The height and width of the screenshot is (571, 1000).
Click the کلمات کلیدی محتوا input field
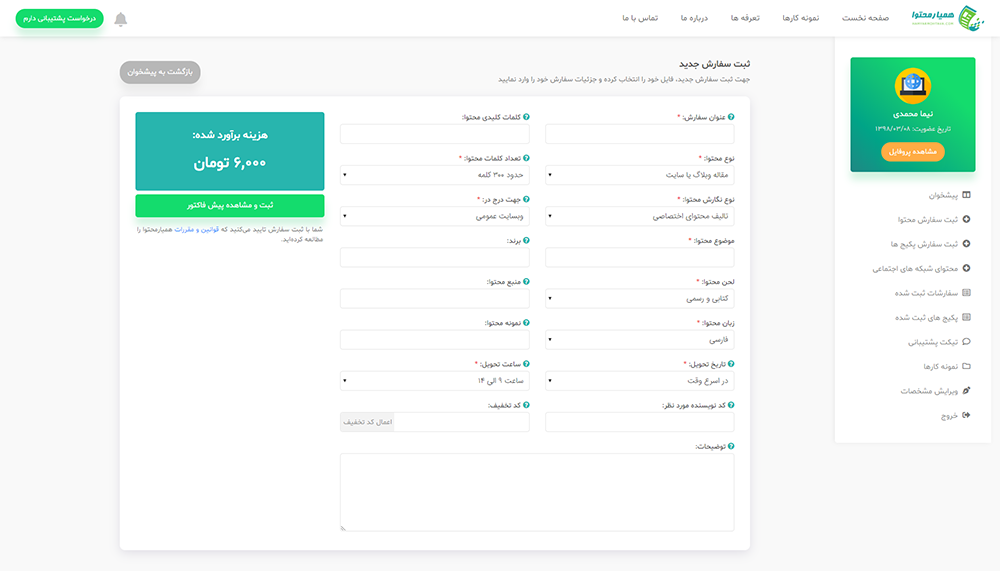coord(434,134)
